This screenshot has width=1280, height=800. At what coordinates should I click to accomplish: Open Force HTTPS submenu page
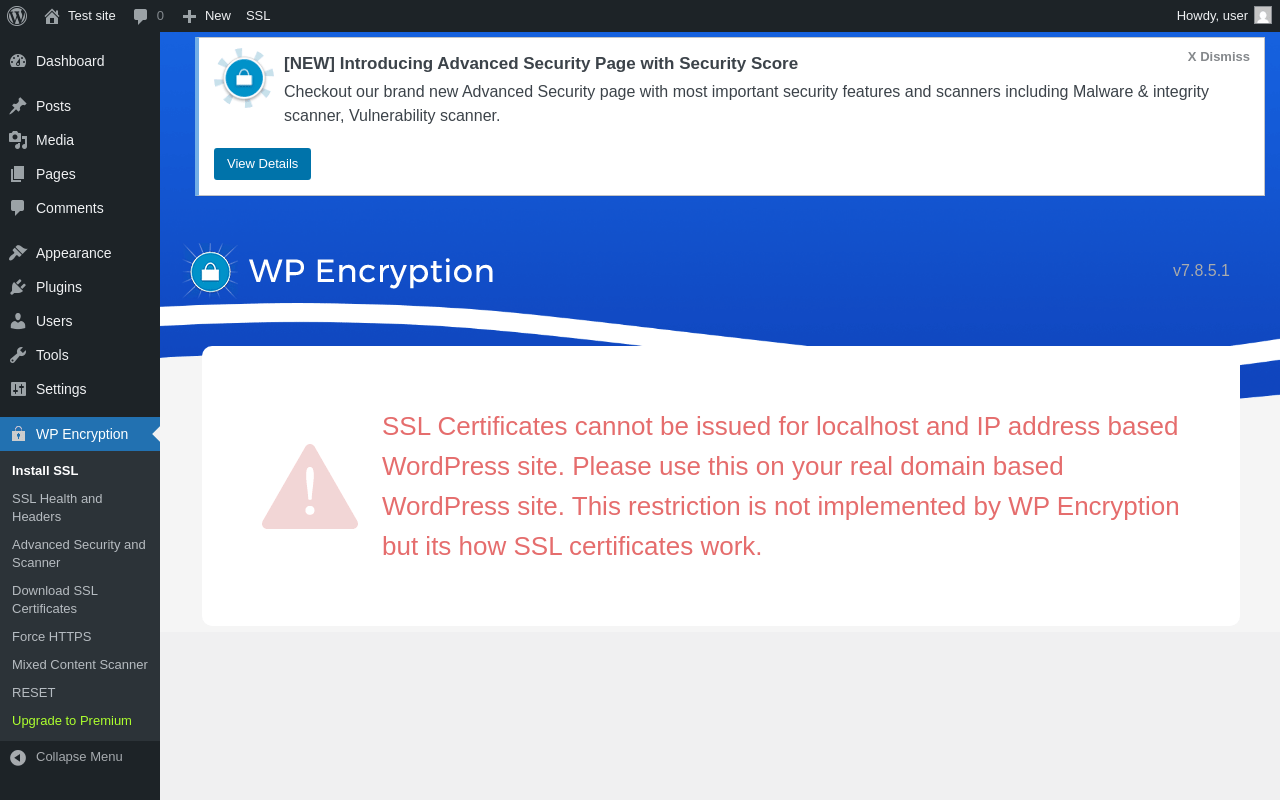pos(52,637)
